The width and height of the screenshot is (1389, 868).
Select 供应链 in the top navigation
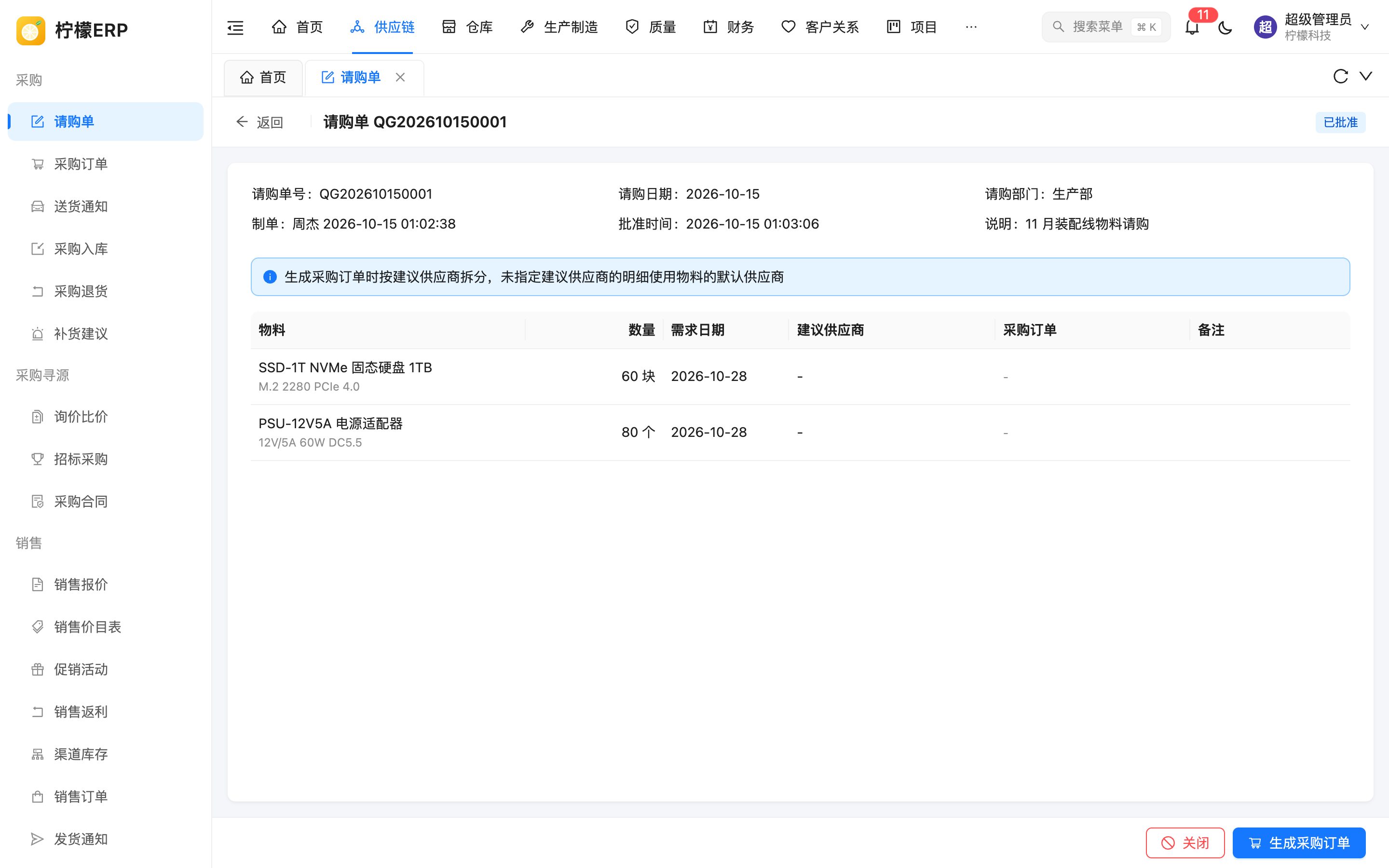pos(382,27)
